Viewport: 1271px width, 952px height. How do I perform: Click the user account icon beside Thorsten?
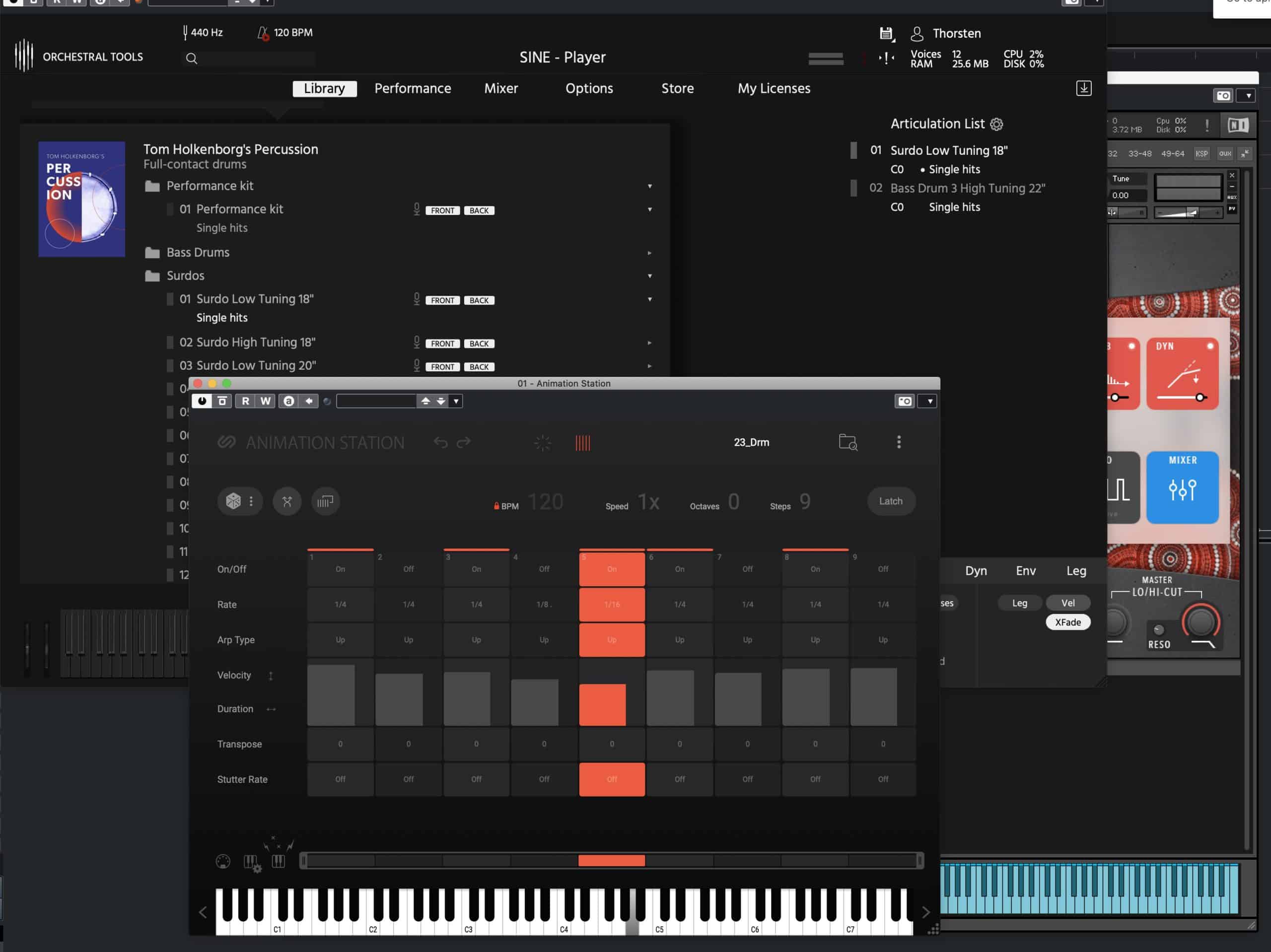[917, 34]
